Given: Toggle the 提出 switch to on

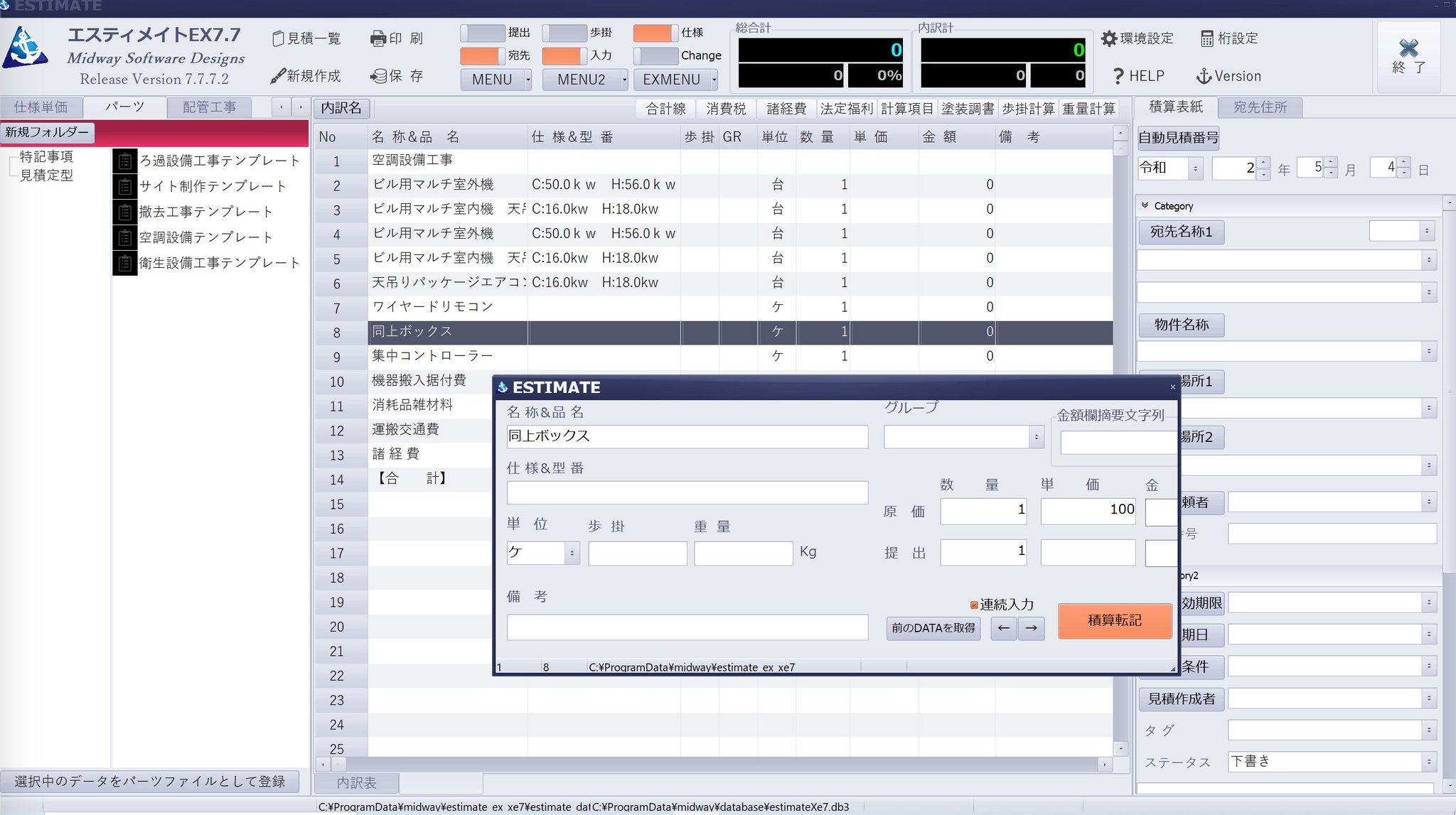Looking at the screenshot, I should [x=482, y=32].
